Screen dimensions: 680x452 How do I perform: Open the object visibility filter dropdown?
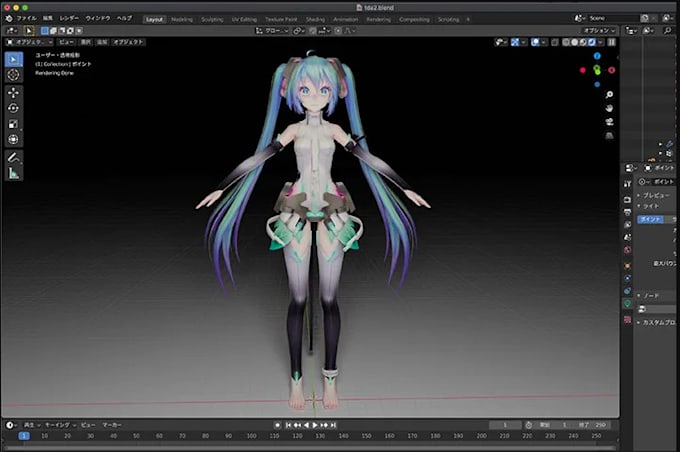[x=501, y=42]
